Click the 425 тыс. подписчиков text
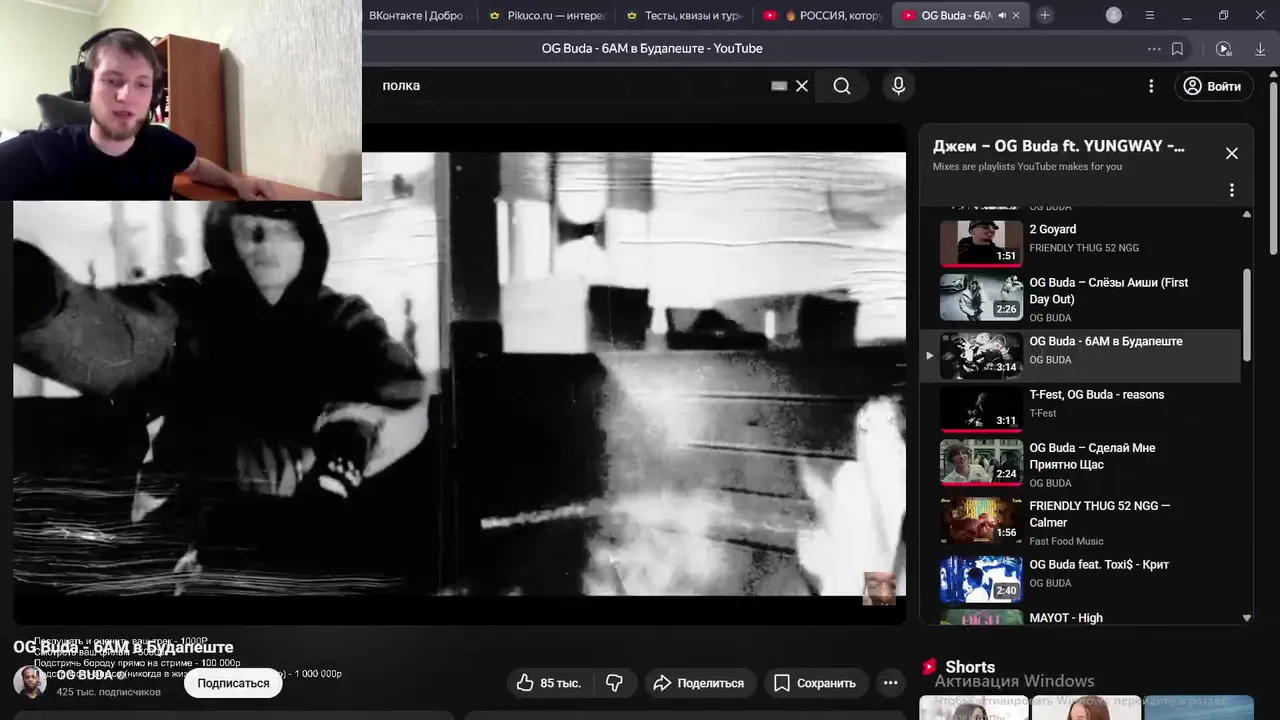 [x=108, y=692]
